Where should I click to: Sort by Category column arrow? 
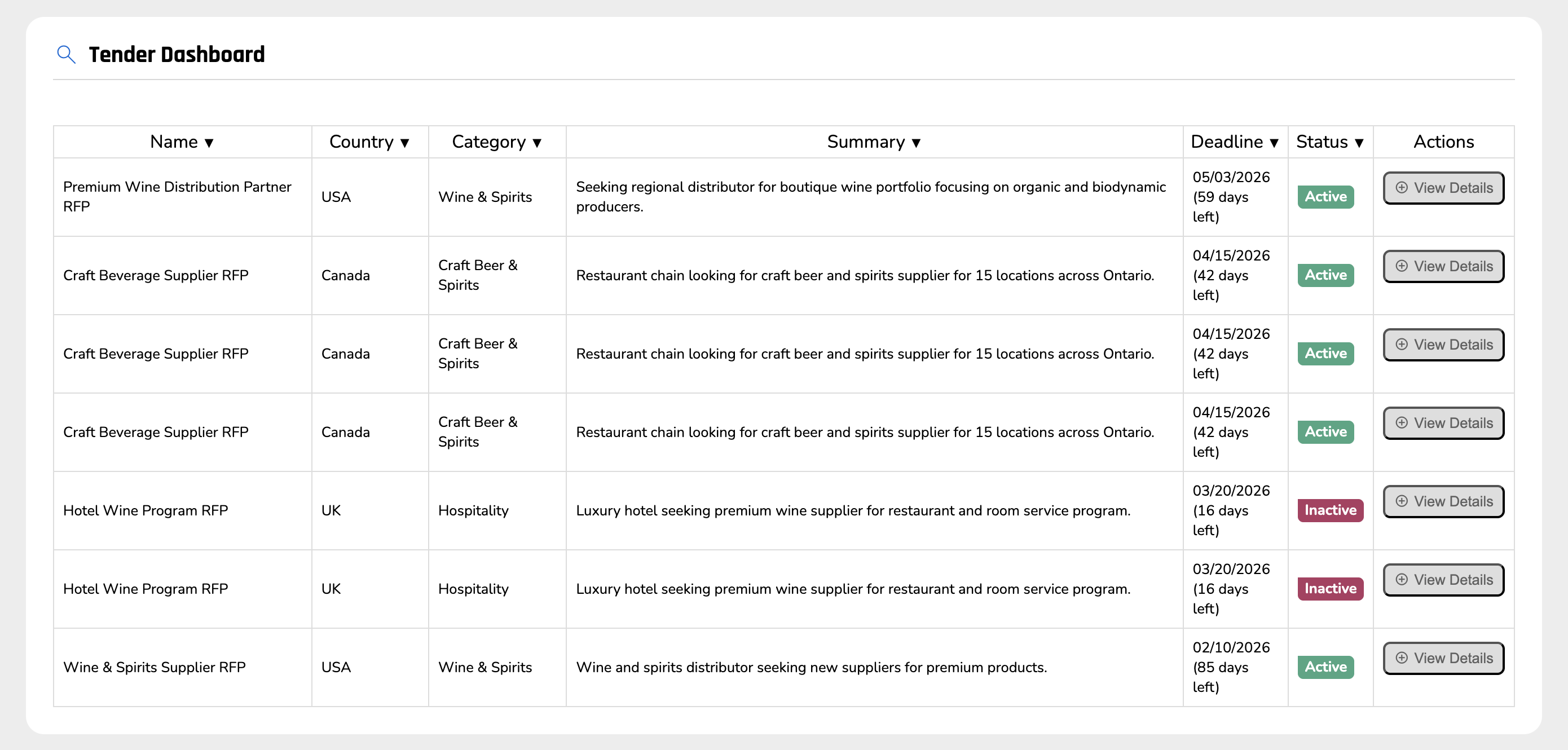pyautogui.click(x=537, y=143)
